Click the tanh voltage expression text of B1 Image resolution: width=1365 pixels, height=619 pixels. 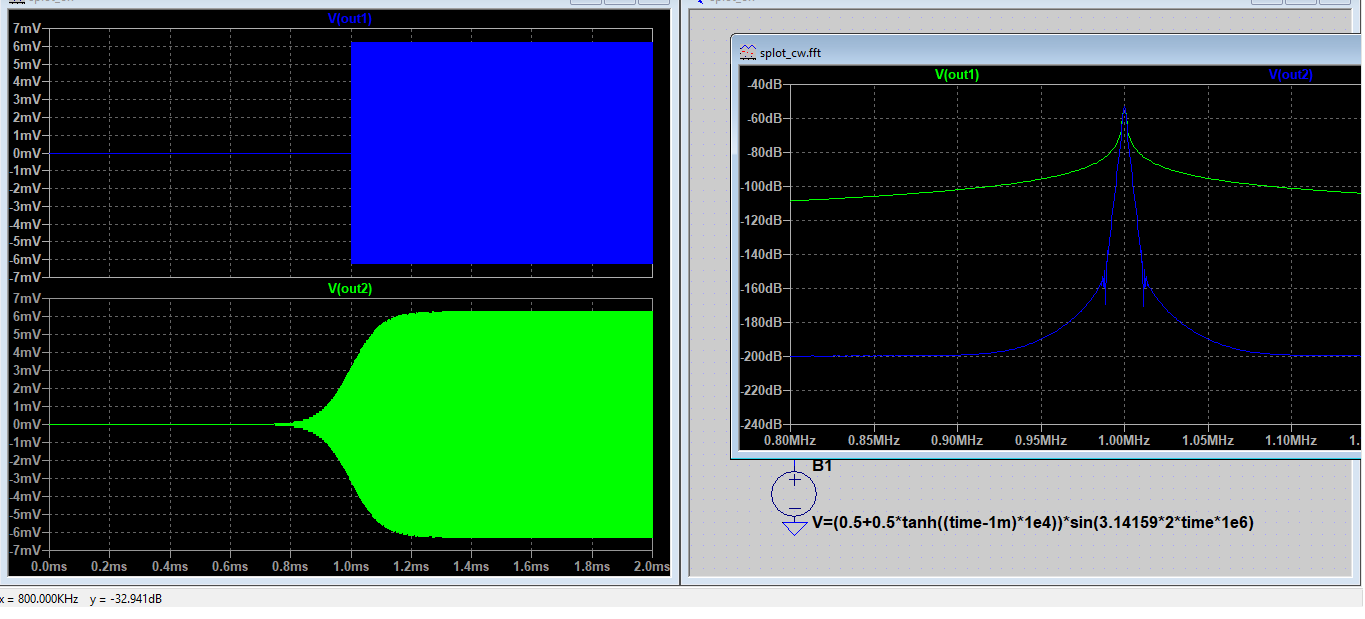click(x=1032, y=522)
